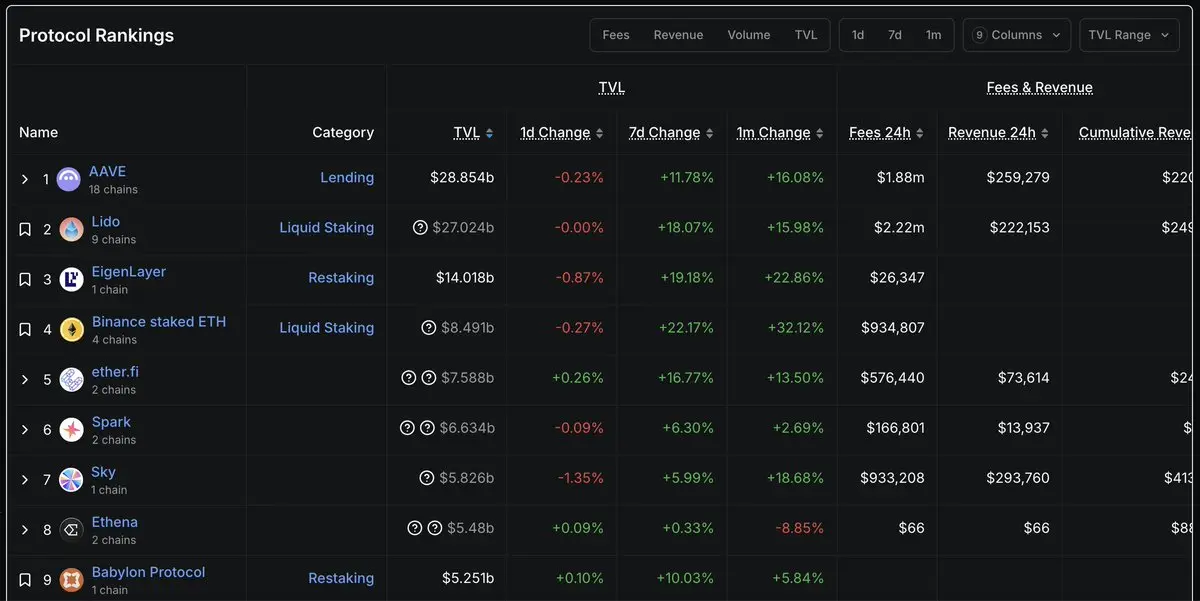
Task: Switch to the 1m timeframe
Action: tap(933, 35)
